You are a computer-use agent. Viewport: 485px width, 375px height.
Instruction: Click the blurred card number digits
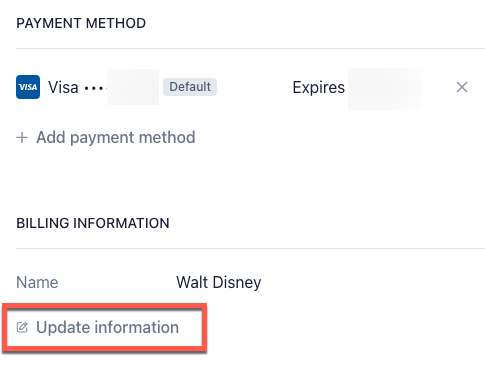pos(133,87)
